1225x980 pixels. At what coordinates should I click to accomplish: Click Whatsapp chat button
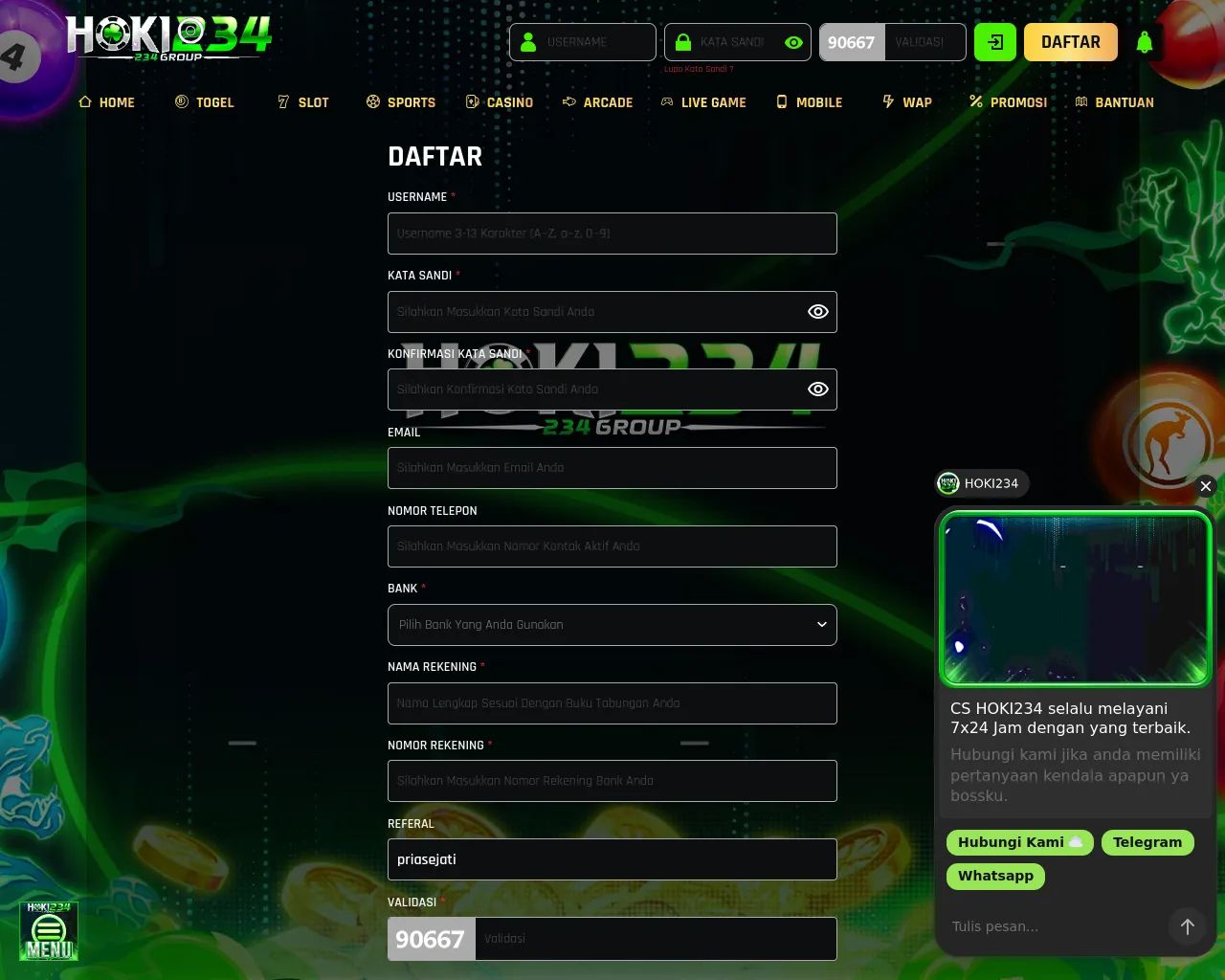click(x=995, y=876)
